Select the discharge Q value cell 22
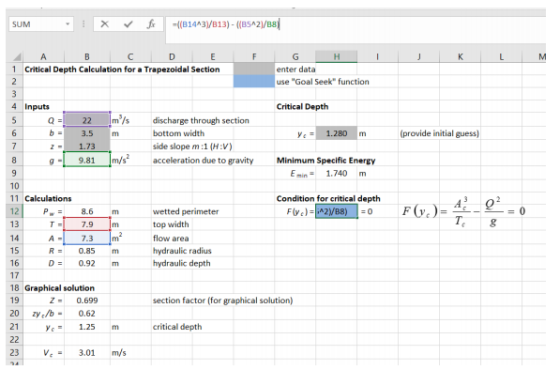The width and height of the screenshot is (560, 370). (x=87, y=120)
